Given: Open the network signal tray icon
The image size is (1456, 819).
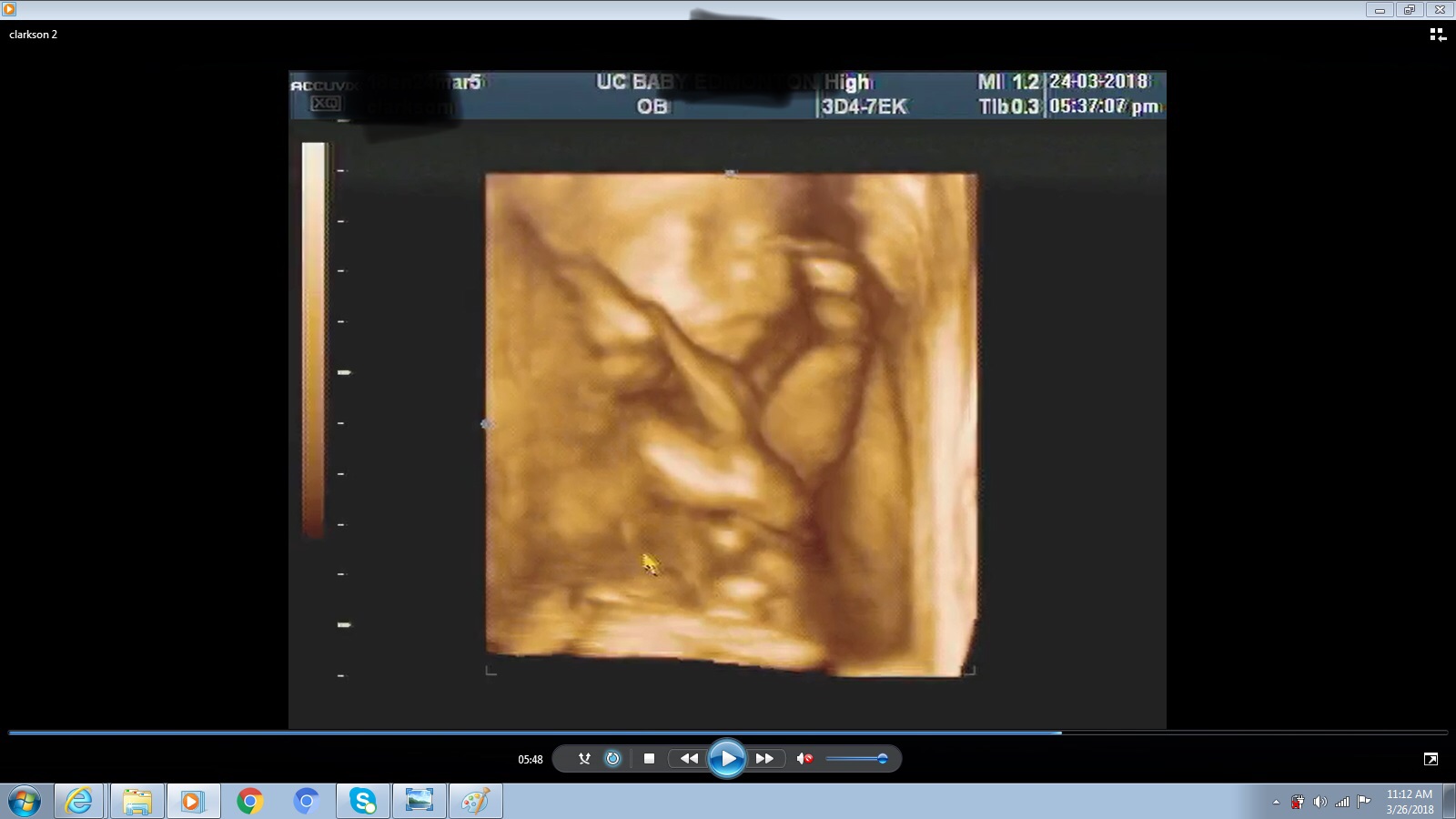Looking at the screenshot, I should pyautogui.click(x=1342, y=802).
